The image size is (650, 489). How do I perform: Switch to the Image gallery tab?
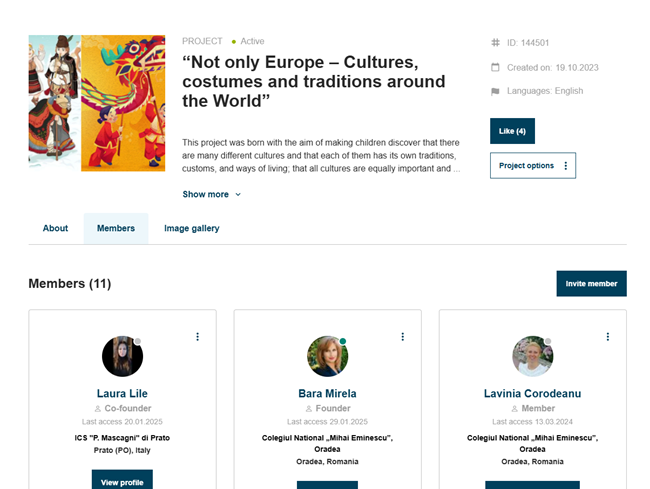[x=192, y=228]
